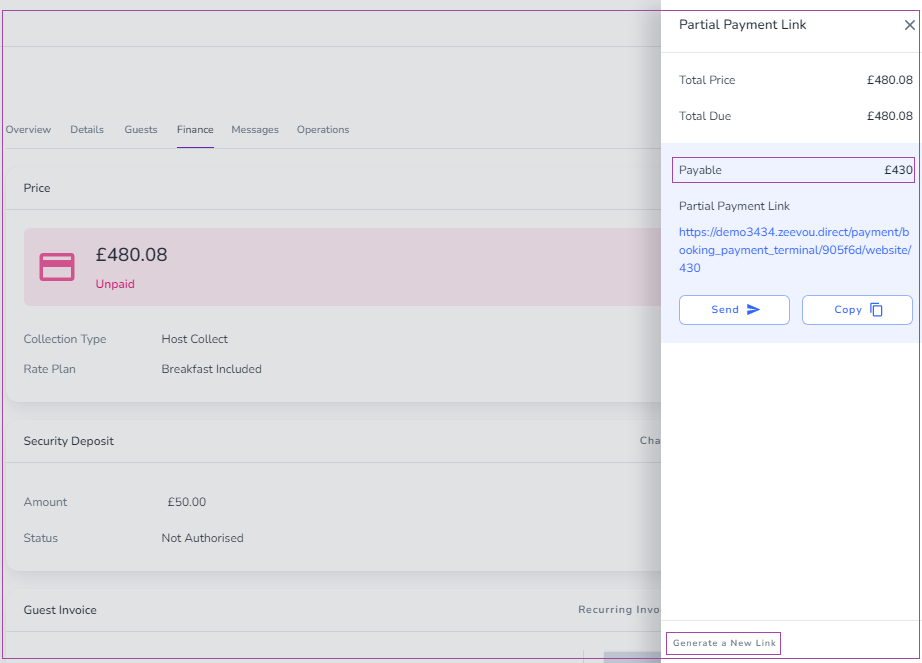Copy the partial payment link
Screen dimensions: 922x663
pos(857,310)
